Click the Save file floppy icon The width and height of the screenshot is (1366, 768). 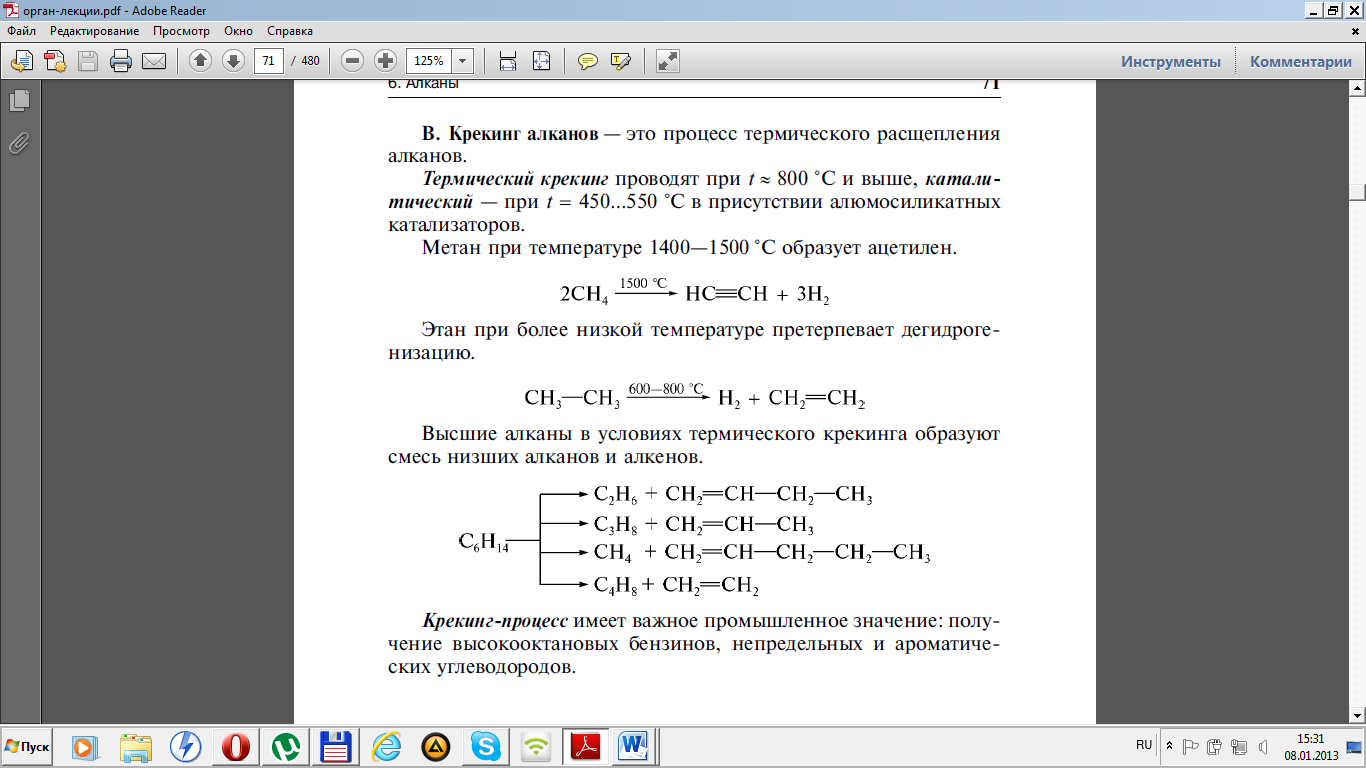coord(88,61)
